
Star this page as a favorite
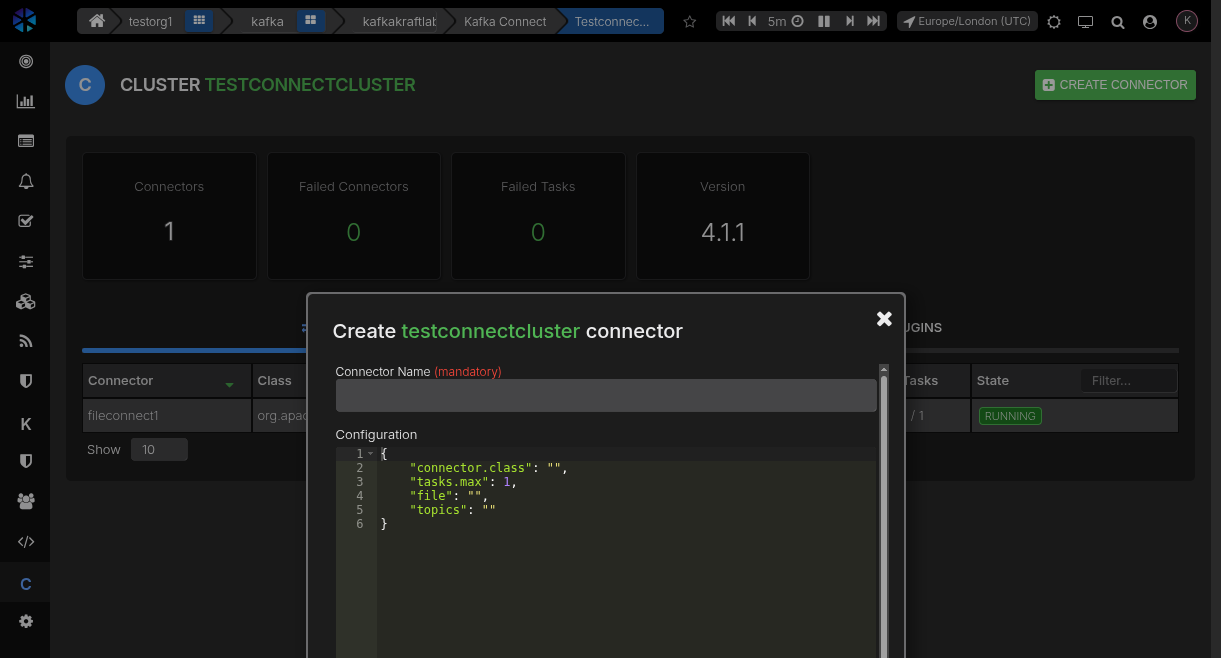pos(689,21)
